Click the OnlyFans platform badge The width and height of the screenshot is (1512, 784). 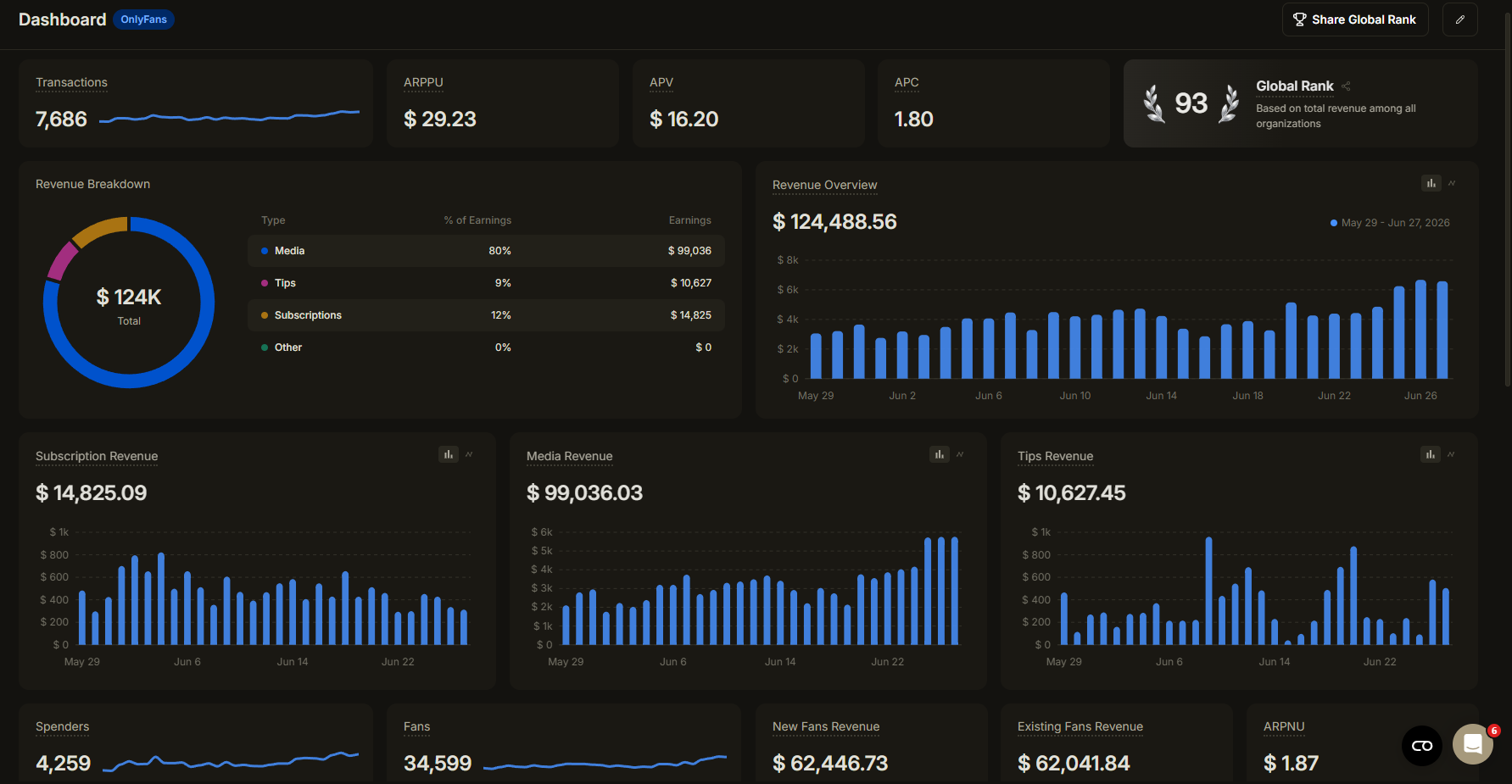[x=144, y=19]
